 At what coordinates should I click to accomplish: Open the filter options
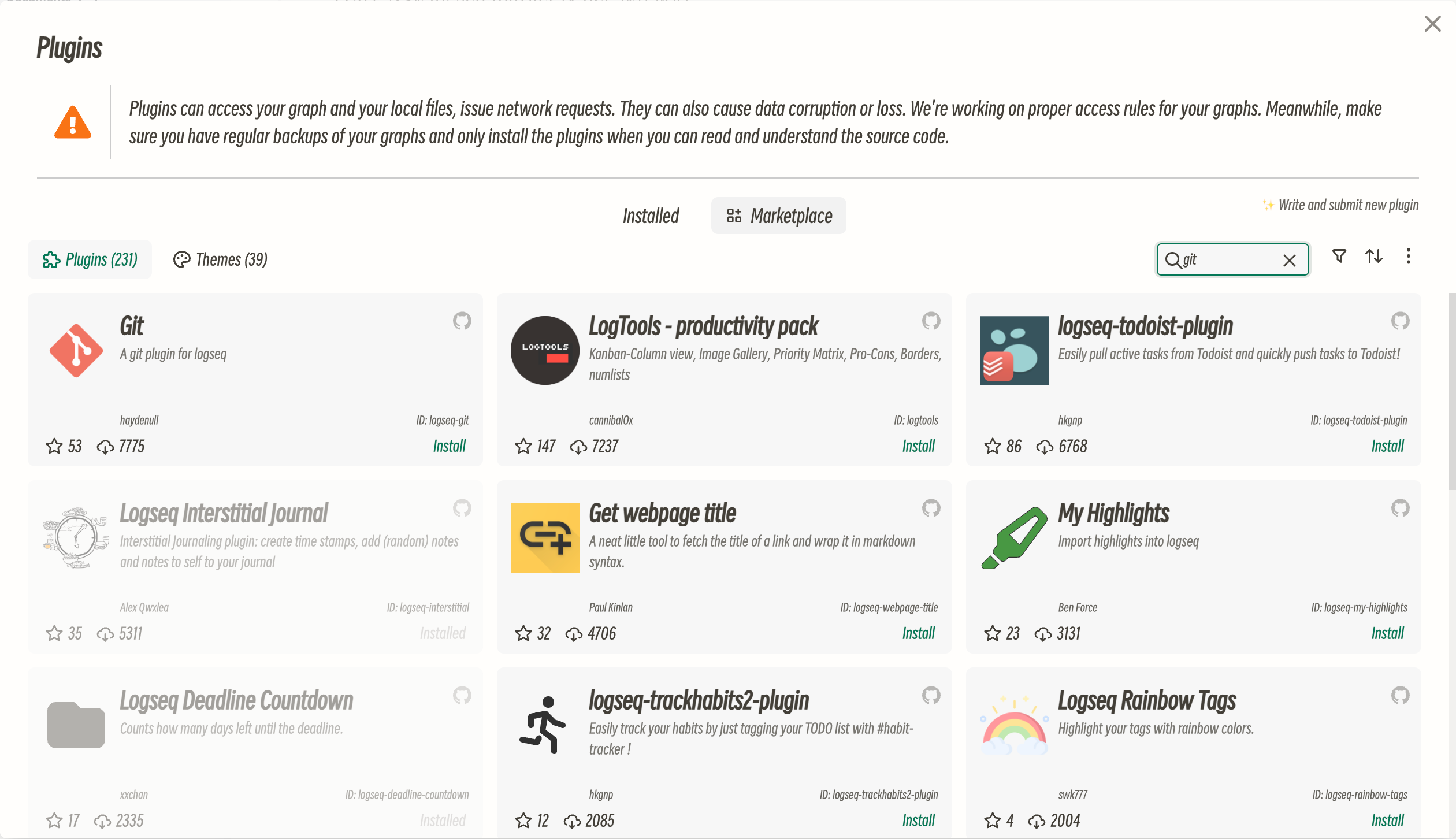click(x=1339, y=257)
